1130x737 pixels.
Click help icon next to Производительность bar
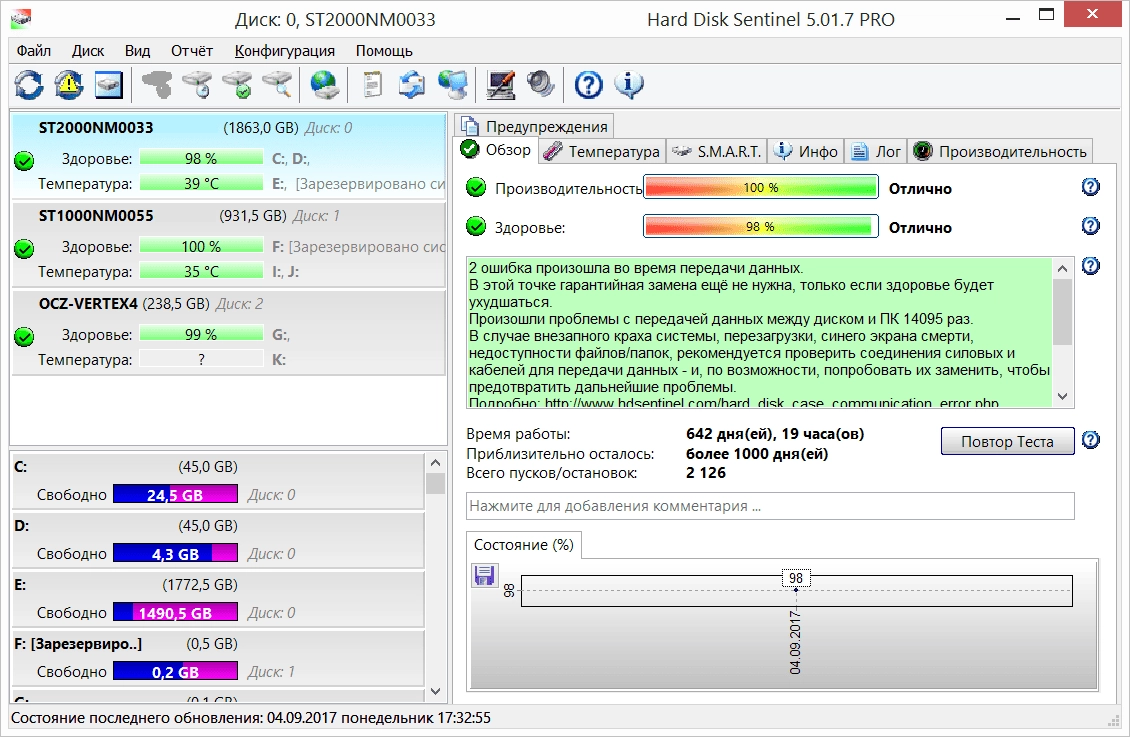tap(1091, 187)
